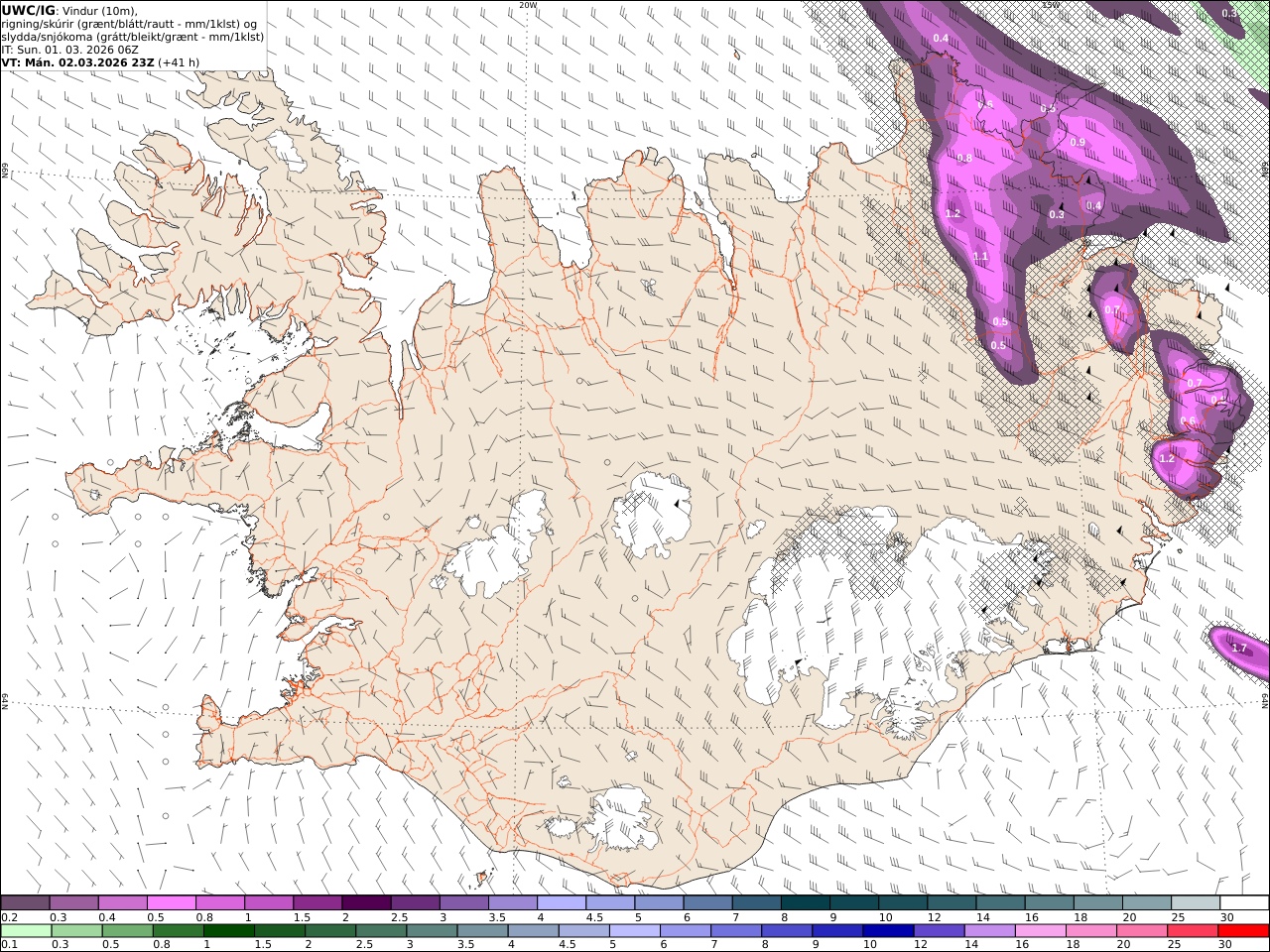The image size is (1270, 952).
Task: Click the darkest purple swatch labeled 2
Action: point(365,902)
